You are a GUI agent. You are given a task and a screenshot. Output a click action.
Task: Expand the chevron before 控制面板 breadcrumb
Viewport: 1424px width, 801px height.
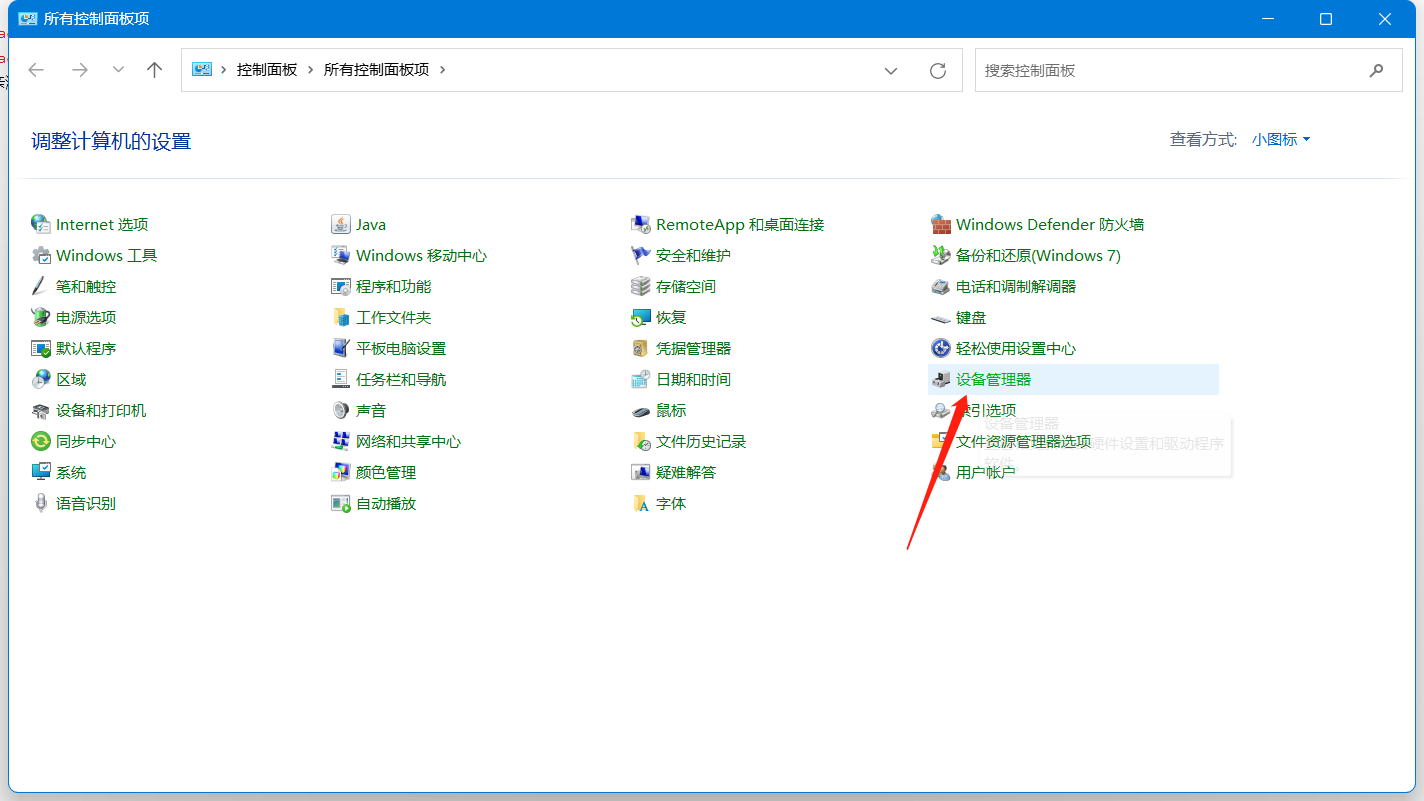point(224,70)
